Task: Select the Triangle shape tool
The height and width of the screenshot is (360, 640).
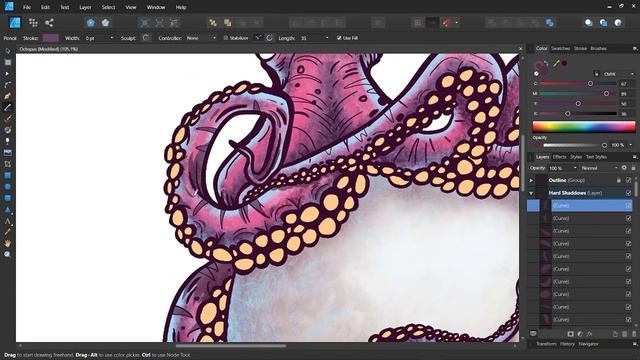Action: [x=7, y=210]
